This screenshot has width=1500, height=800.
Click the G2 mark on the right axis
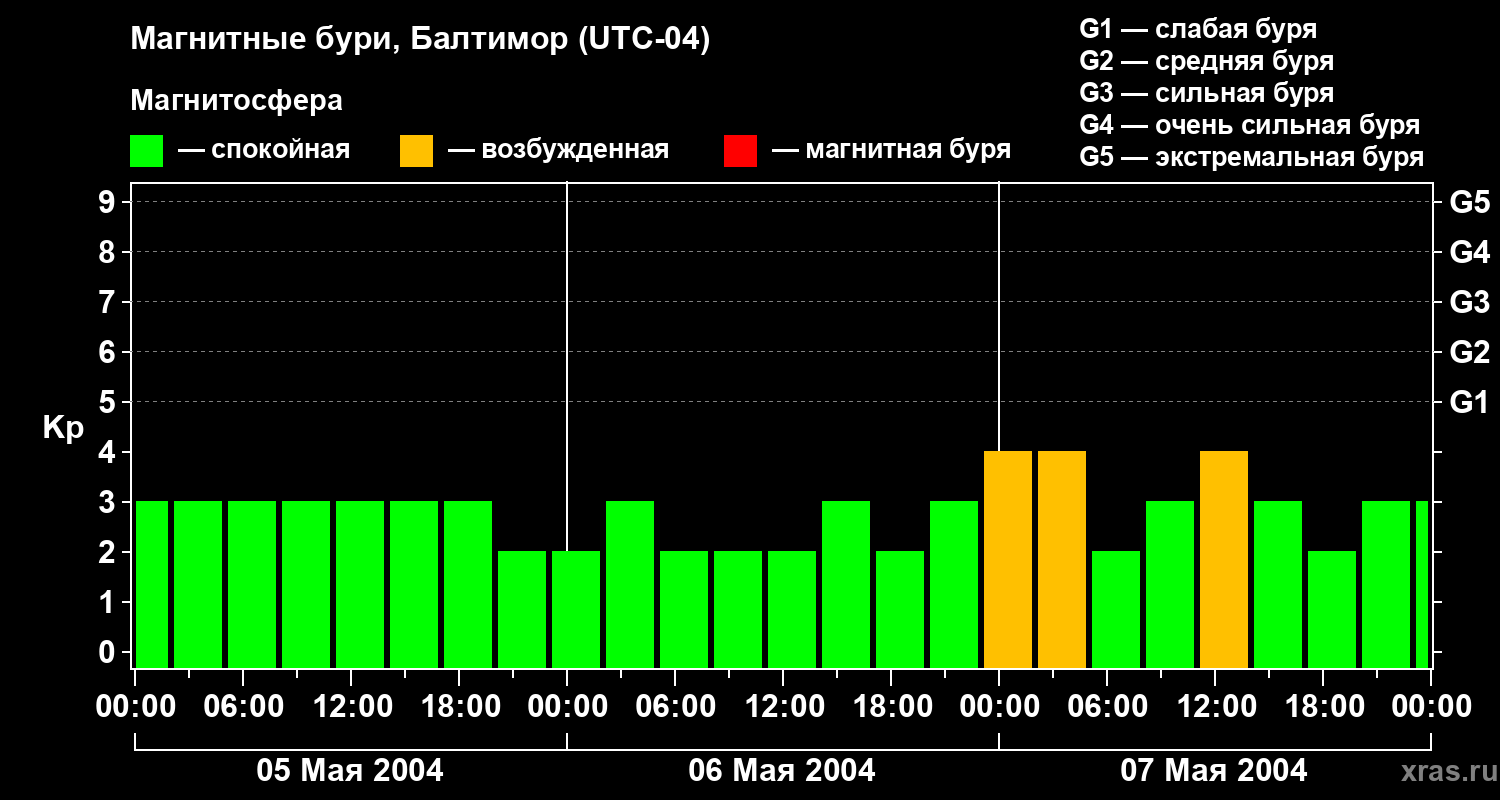pyautogui.click(x=1469, y=352)
